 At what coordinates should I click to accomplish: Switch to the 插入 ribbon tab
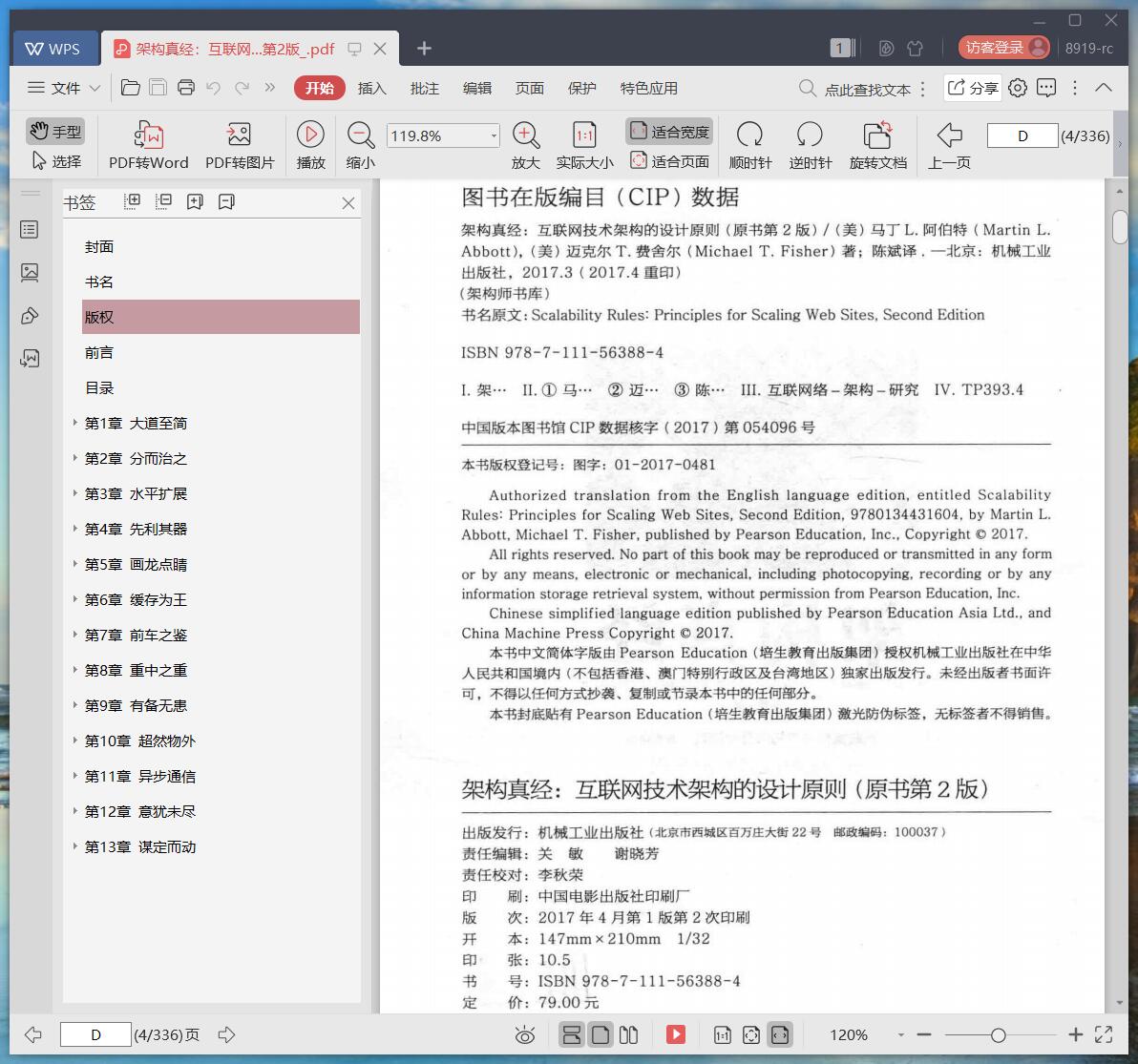371,89
